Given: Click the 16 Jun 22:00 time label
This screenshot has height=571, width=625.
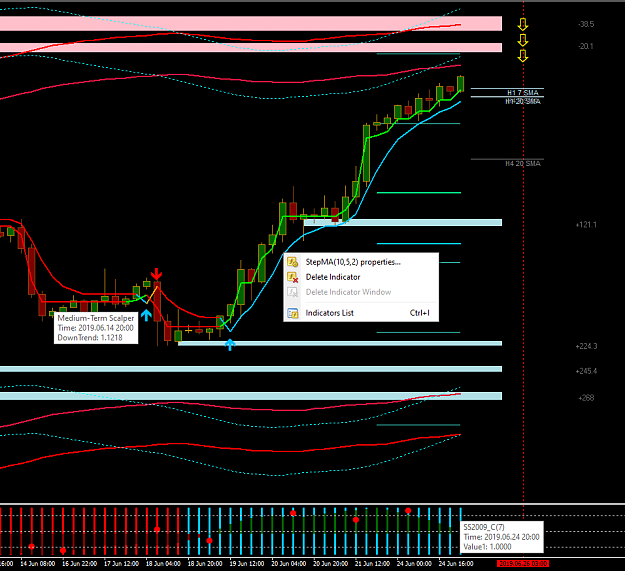Looking at the screenshot, I should pos(79,563).
